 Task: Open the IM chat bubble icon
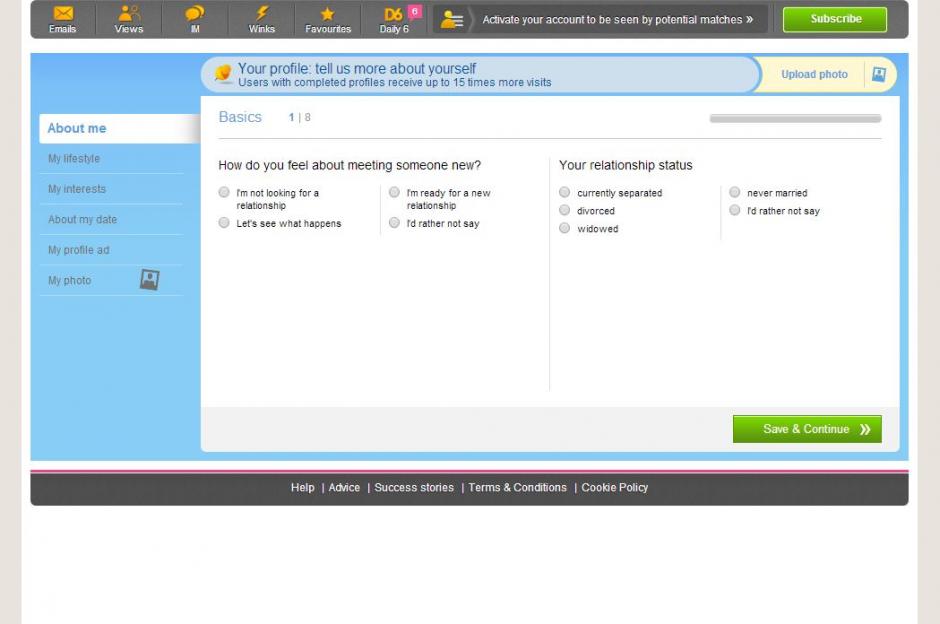195,14
